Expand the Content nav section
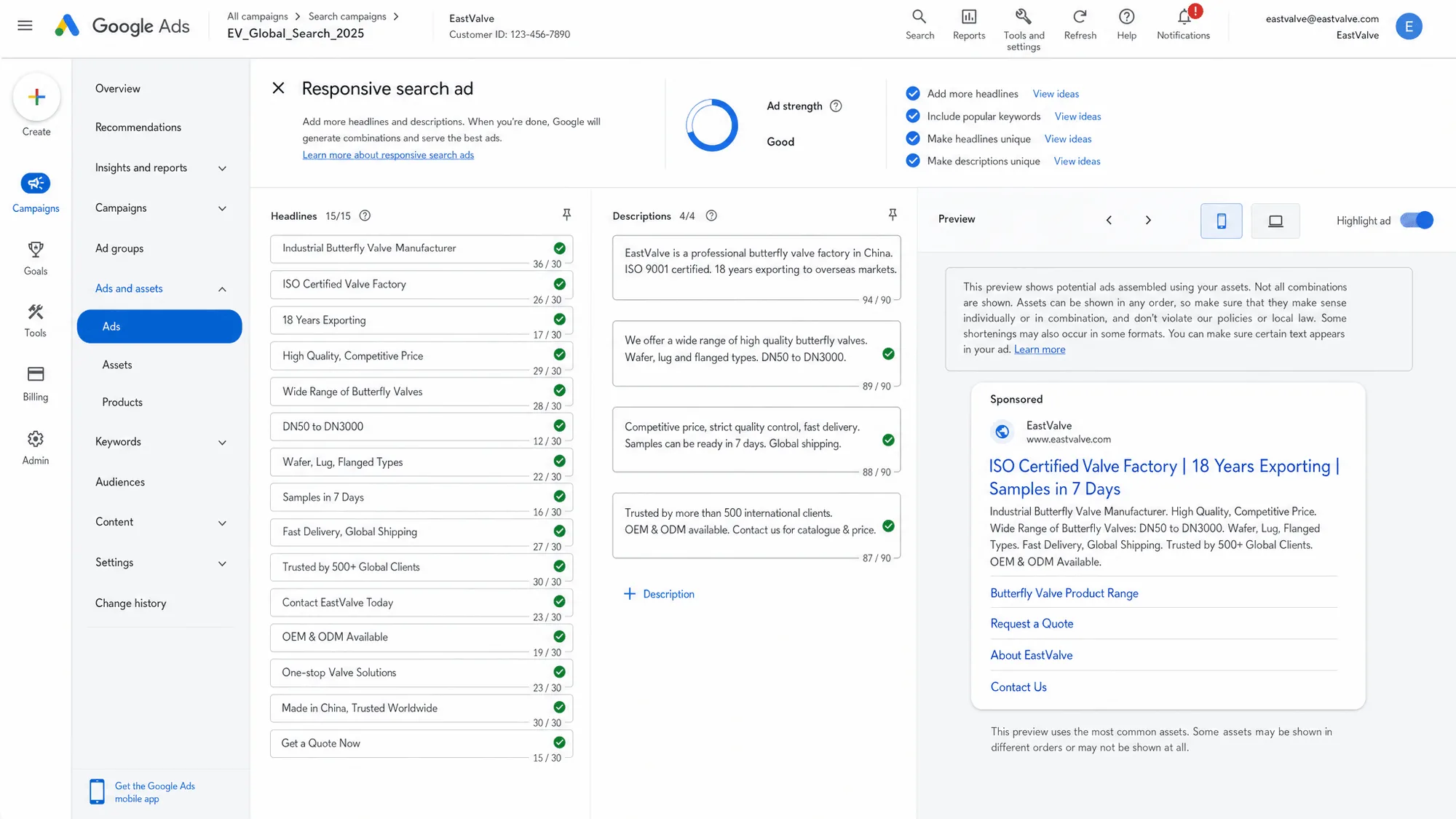The image size is (1456, 819). point(223,523)
